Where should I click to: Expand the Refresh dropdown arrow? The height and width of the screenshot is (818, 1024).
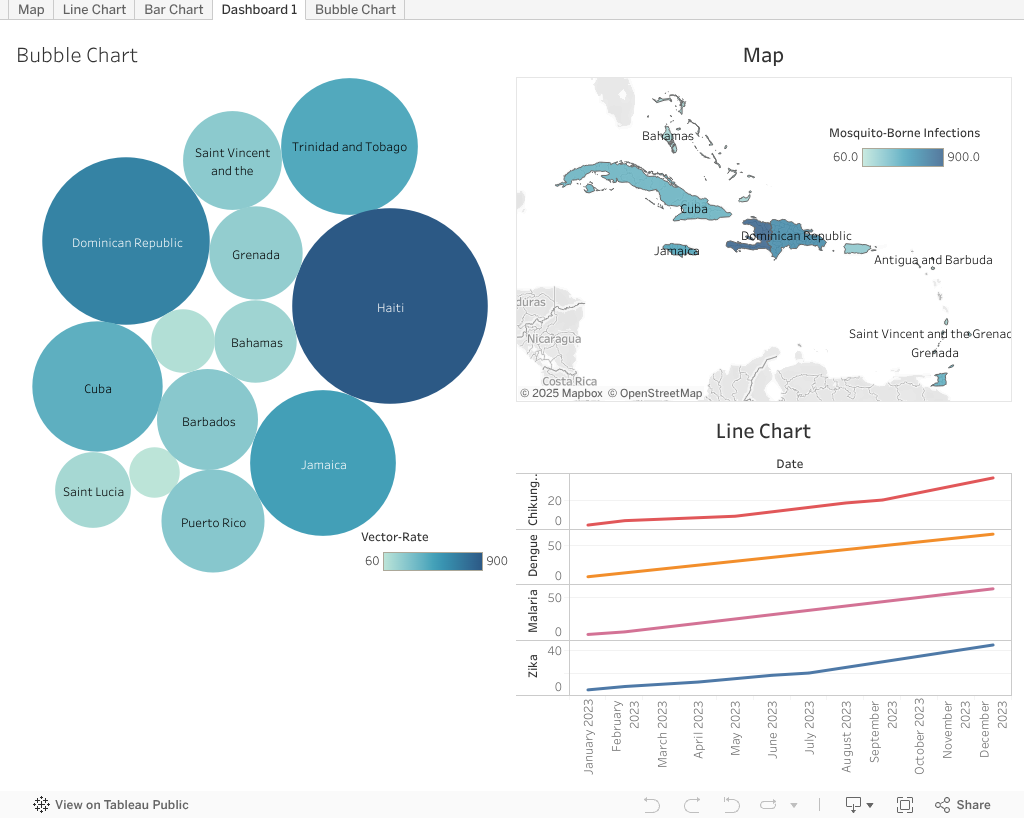794,805
